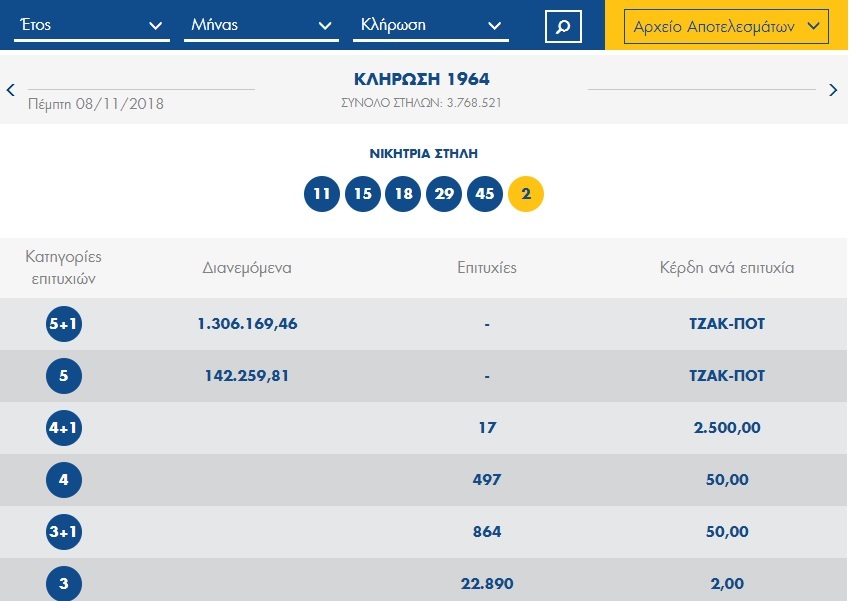
Task: Click the magnifier search icon
Action: point(563,26)
